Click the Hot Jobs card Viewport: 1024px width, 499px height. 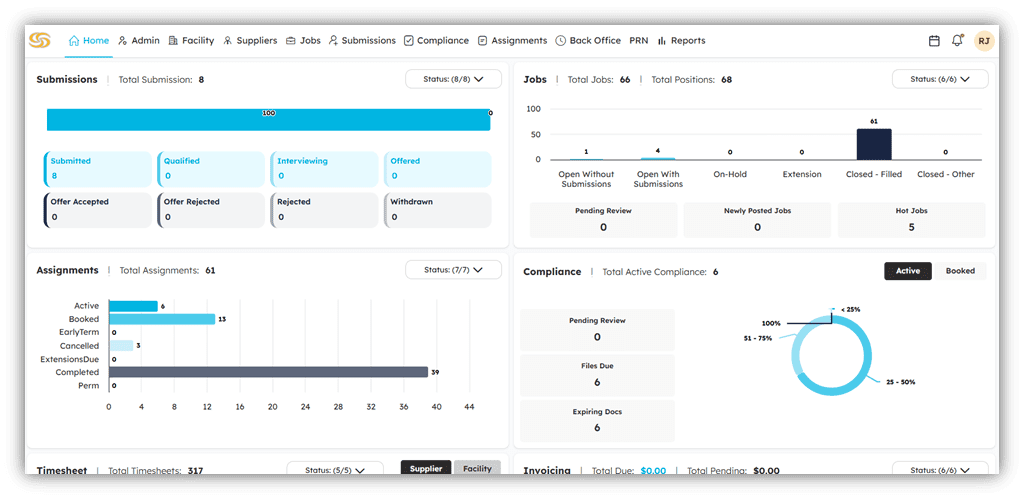click(911, 220)
